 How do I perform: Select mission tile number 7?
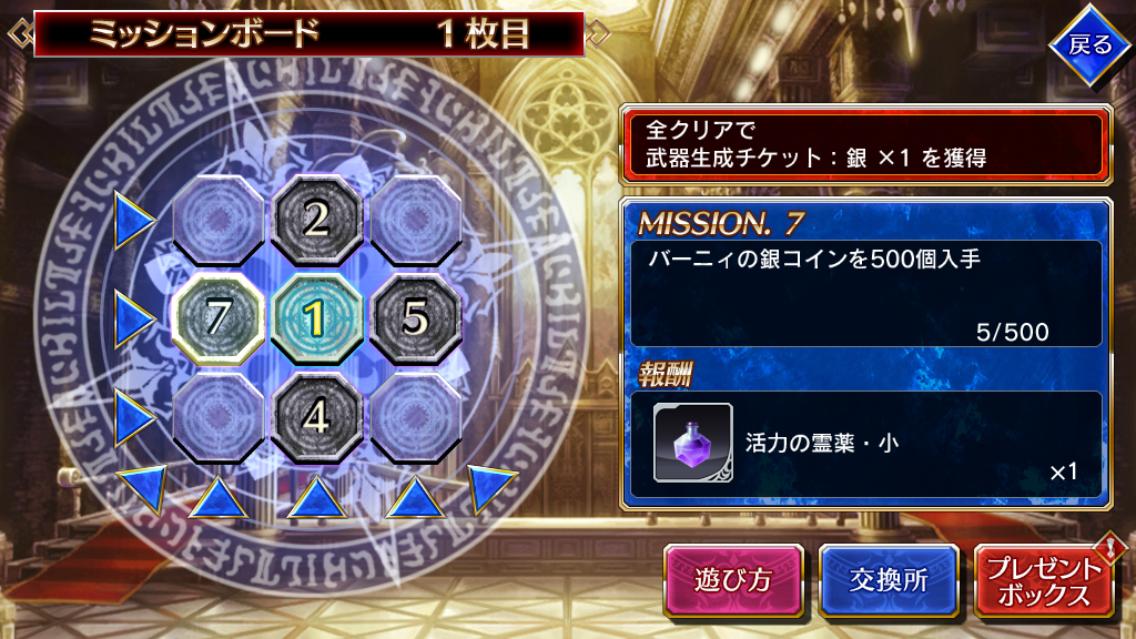pyautogui.click(x=217, y=318)
